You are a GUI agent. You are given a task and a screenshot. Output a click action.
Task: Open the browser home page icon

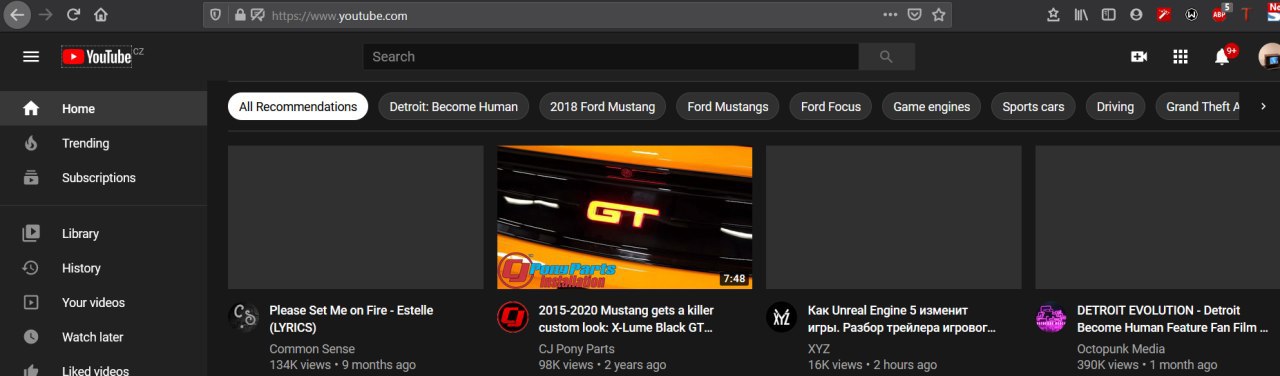point(100,15)
